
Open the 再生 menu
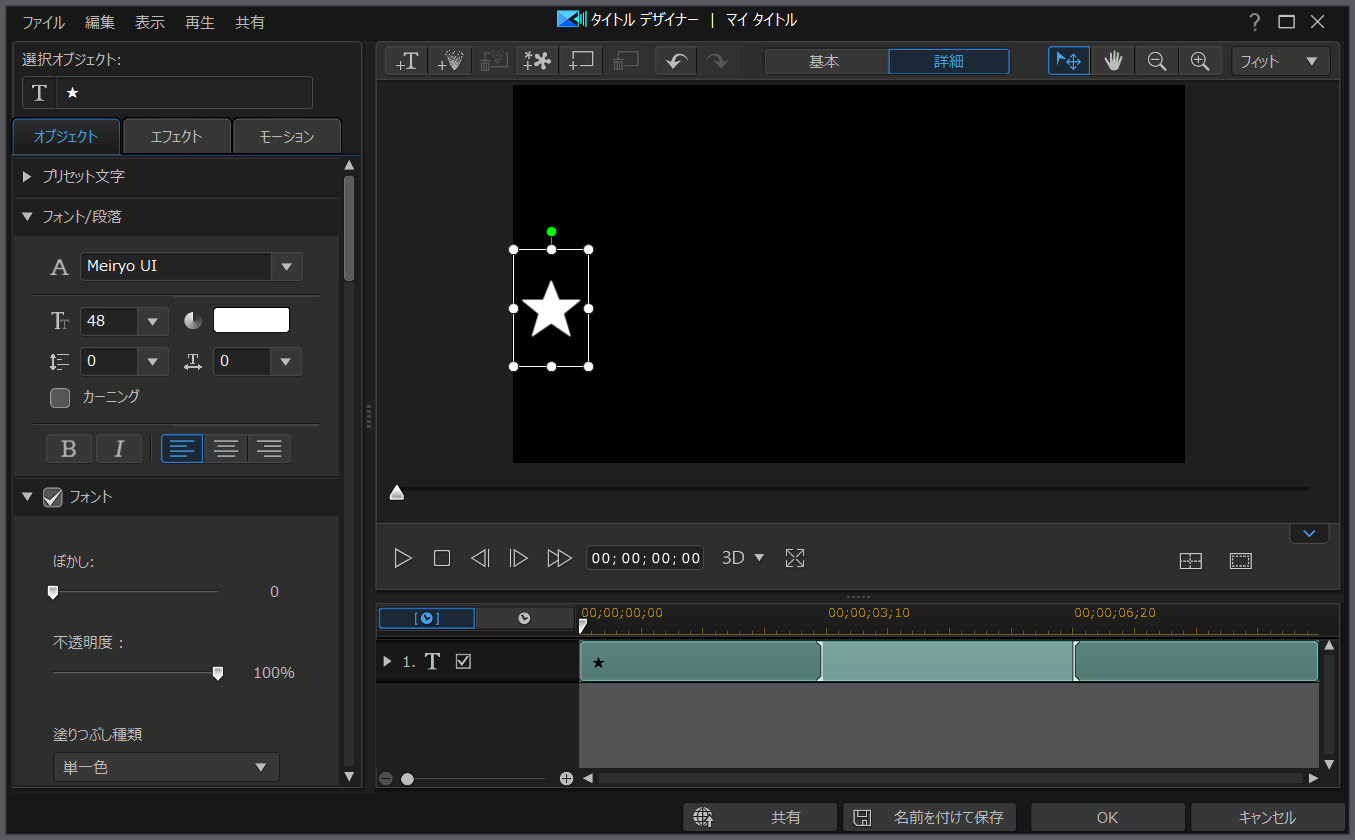(200, 22)
